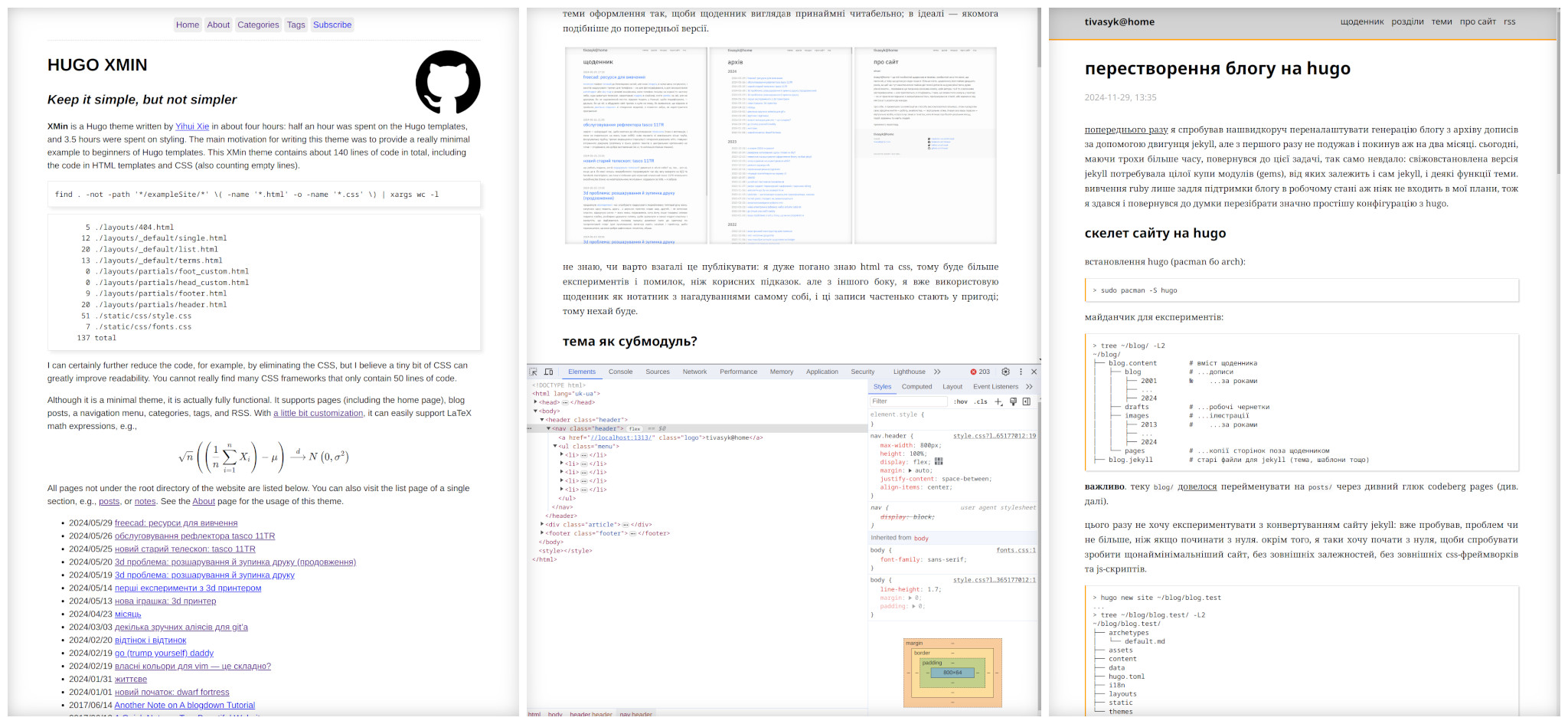Switch to the Console tab

pyautogui.click(x=620, y=372)
